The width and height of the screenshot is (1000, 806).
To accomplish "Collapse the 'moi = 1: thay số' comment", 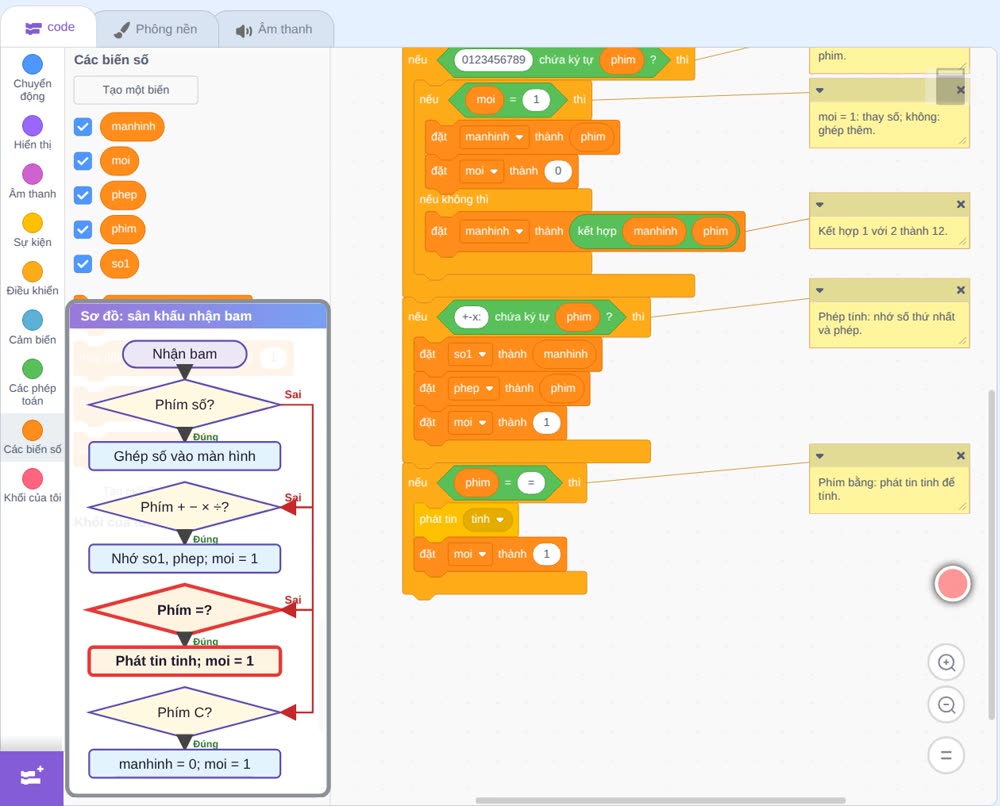I will 820,90.
